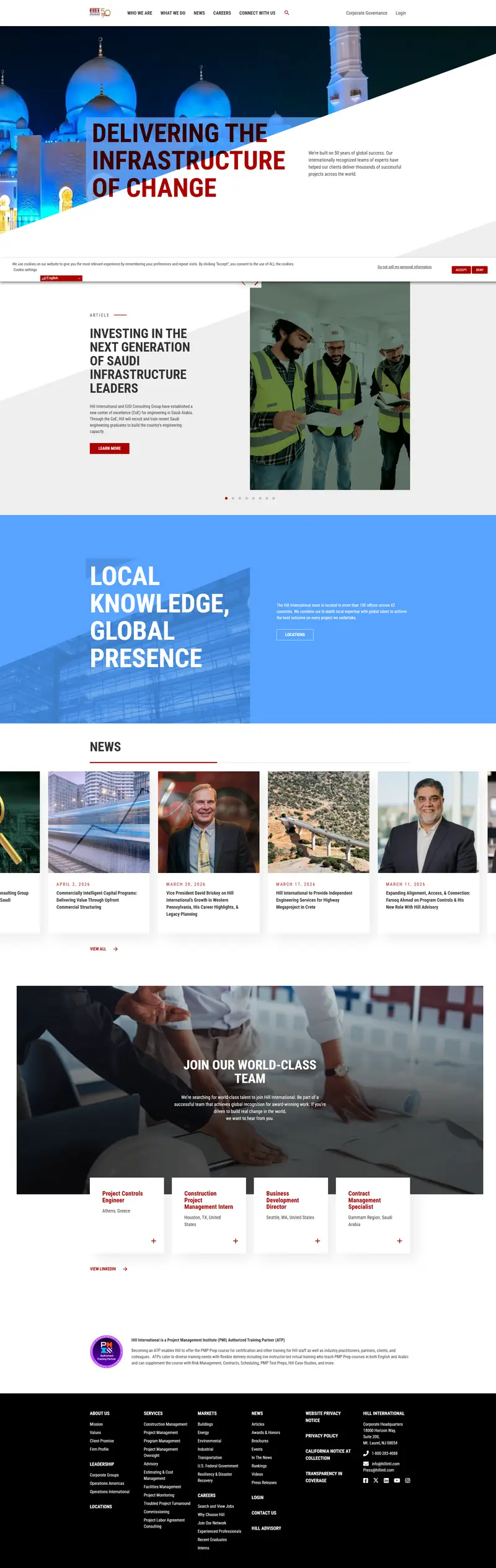This screenshot has height=1568, width=496.
Task: Click the phone icon beside 1-800-283-4088
Action: click(366, 1453)
